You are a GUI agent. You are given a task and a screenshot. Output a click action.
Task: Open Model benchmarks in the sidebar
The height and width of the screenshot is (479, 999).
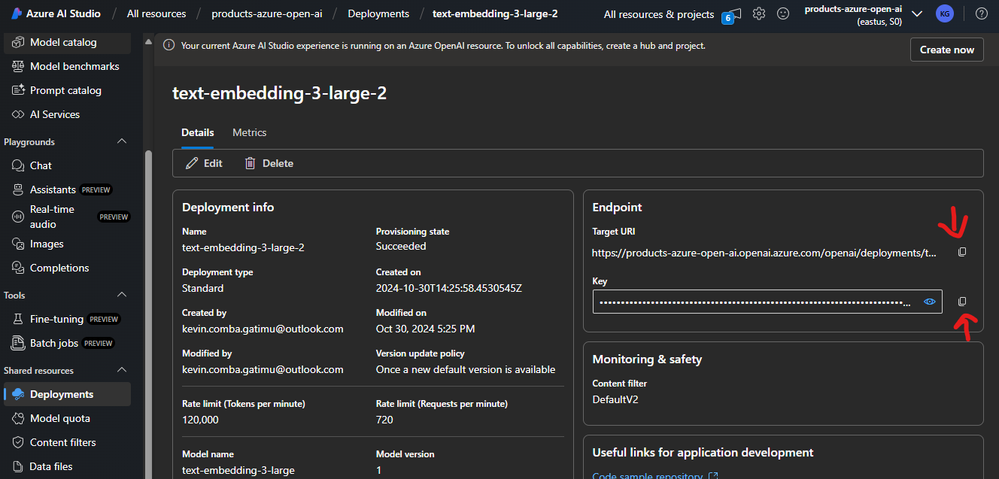(67, 66)
